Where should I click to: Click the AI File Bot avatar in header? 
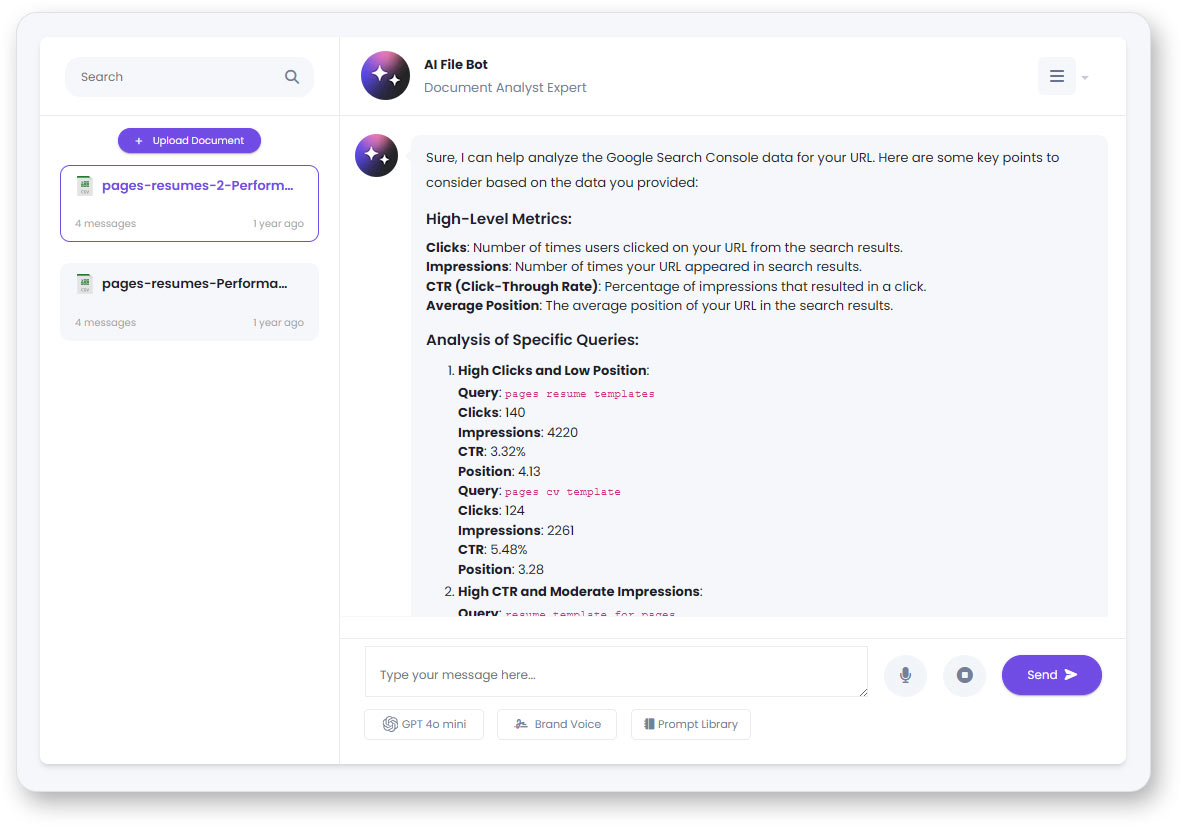(385, 76)
